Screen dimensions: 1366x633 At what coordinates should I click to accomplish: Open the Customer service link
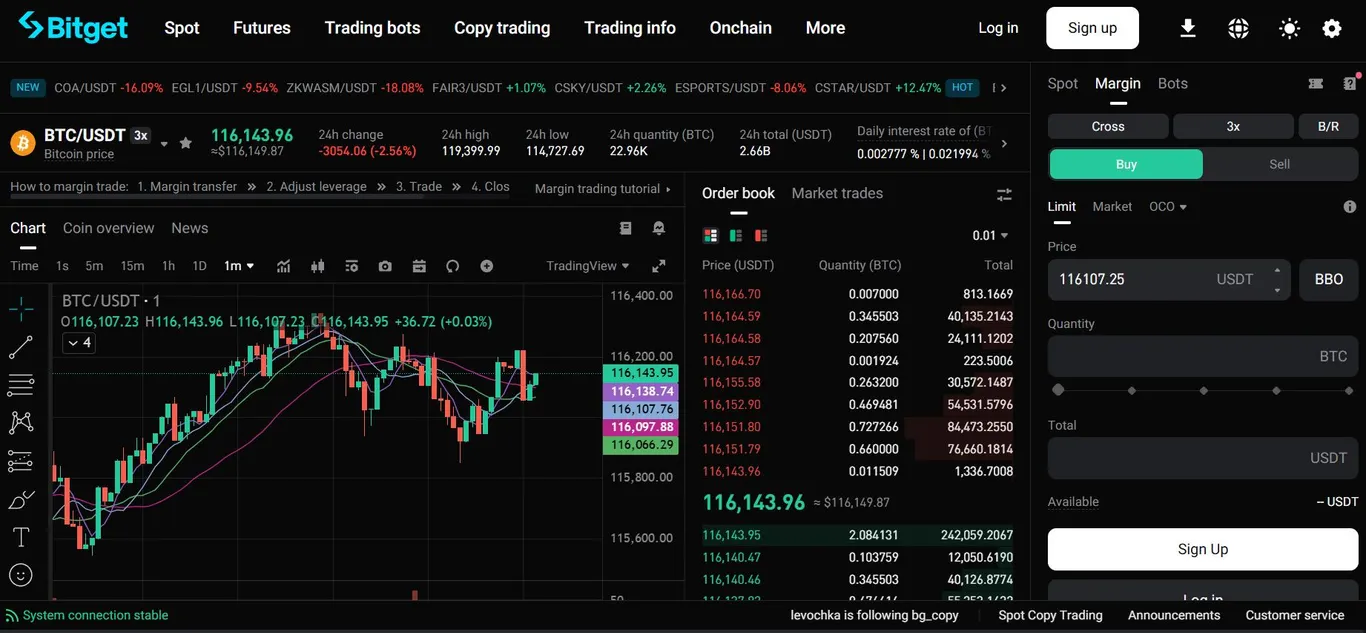pos(1295,615)
